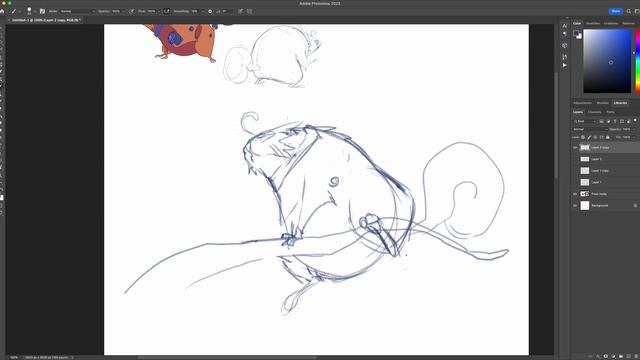Select the background color swatch in Color panel
The width and height of the screenshot is (640, 360).
click(x=579, y=36)
